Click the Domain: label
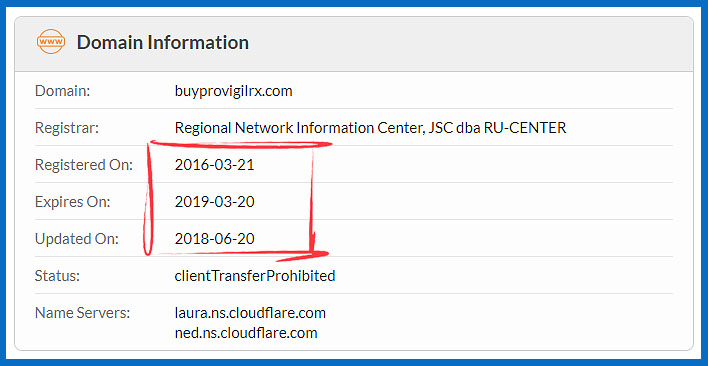 click(63, 91)
